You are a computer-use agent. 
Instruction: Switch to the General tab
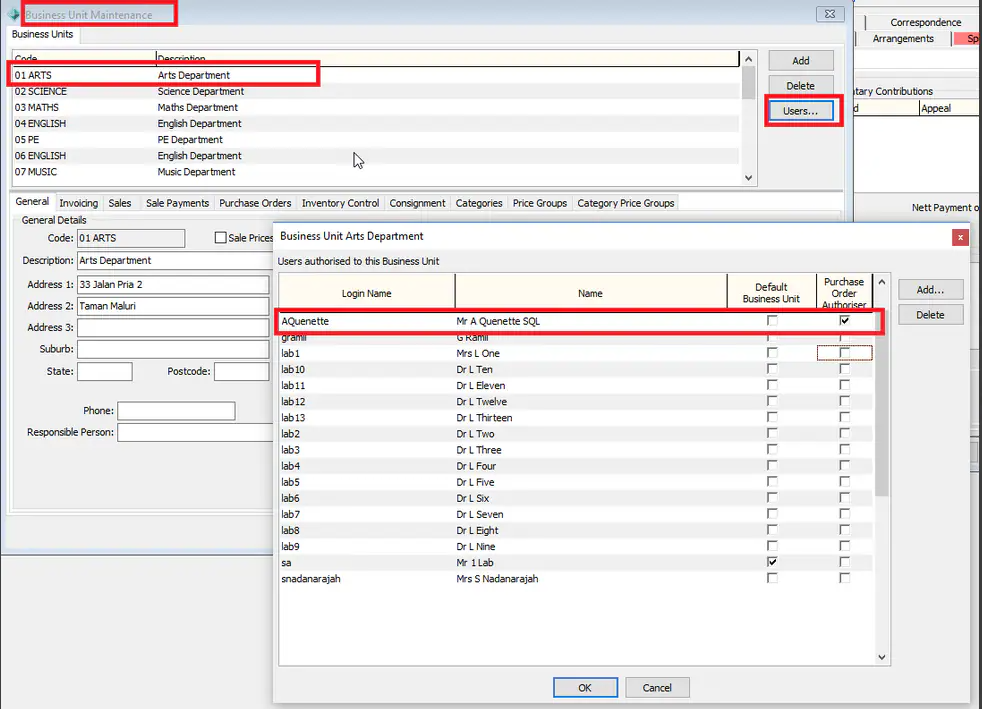pyautogui.click(x=32, y=202)
